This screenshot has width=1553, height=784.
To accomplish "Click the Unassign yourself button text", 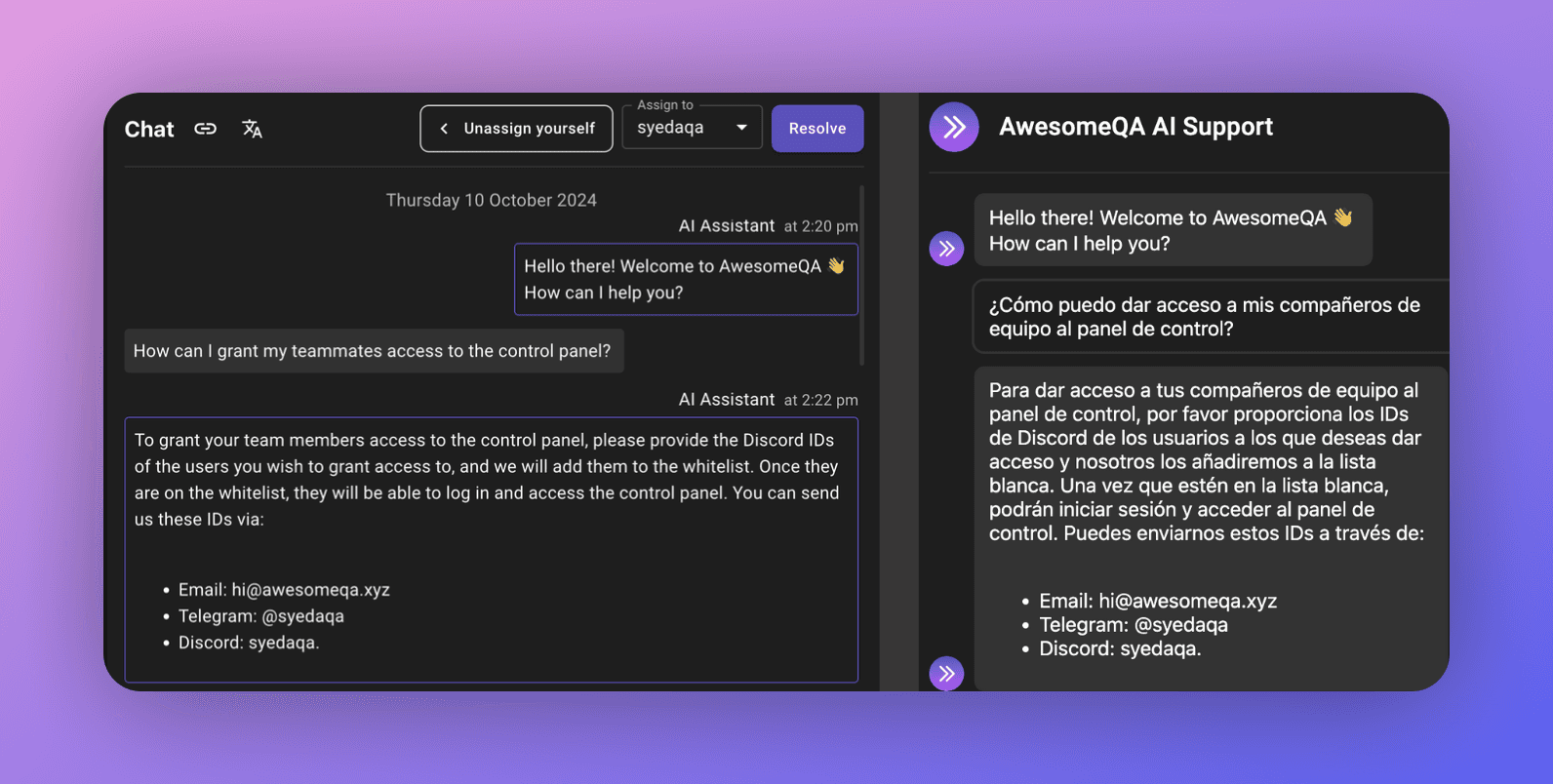I will pos(529,129).
